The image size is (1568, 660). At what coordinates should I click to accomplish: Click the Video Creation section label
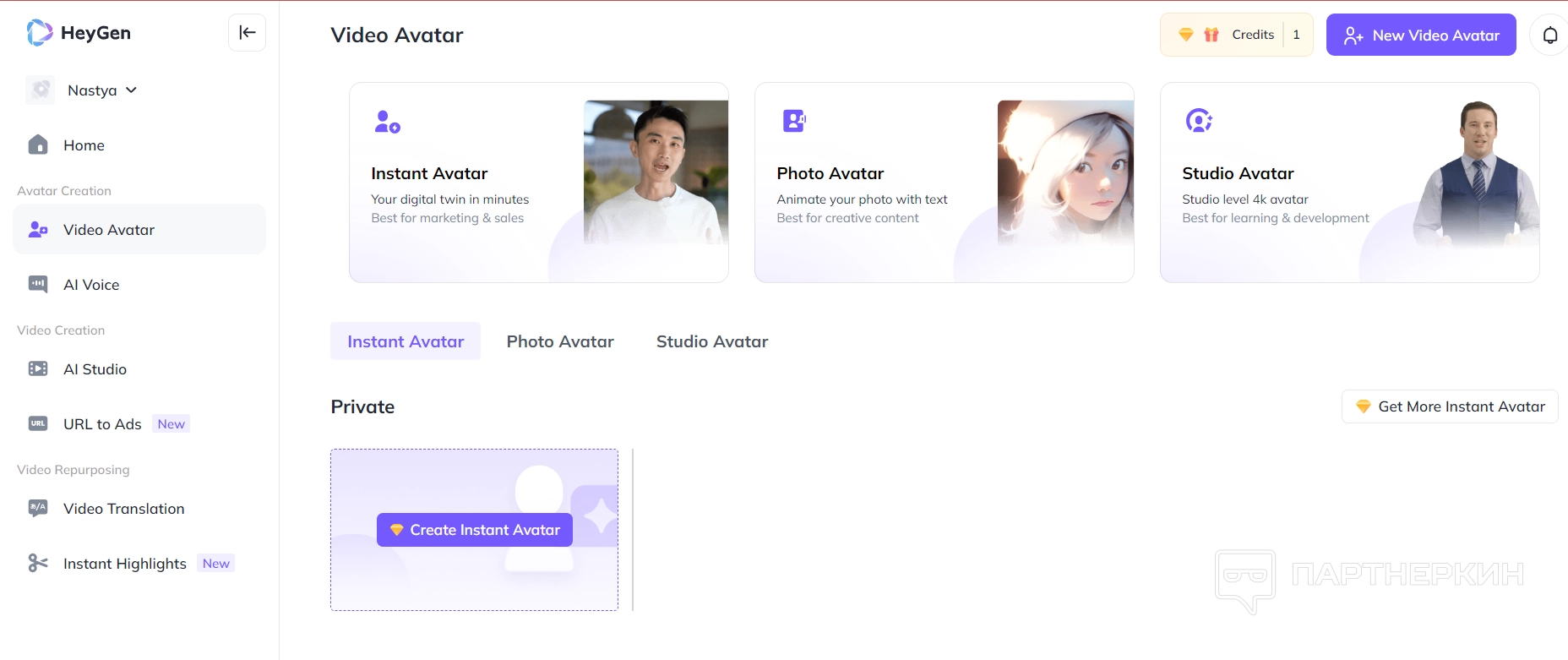pyautogui.click(x=61, y=330)
